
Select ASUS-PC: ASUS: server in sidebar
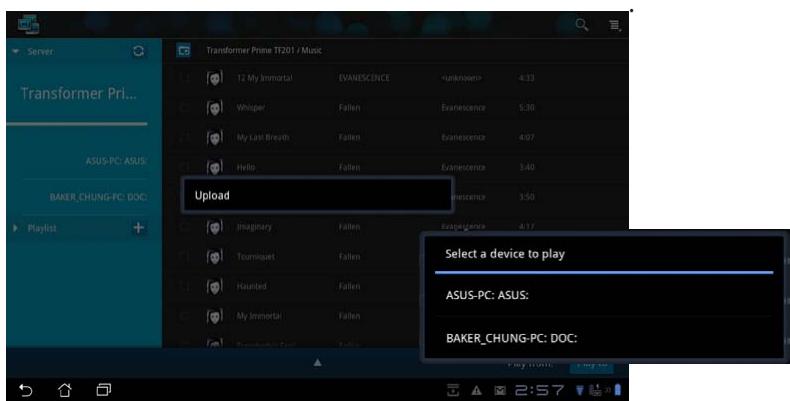point(116,161)
